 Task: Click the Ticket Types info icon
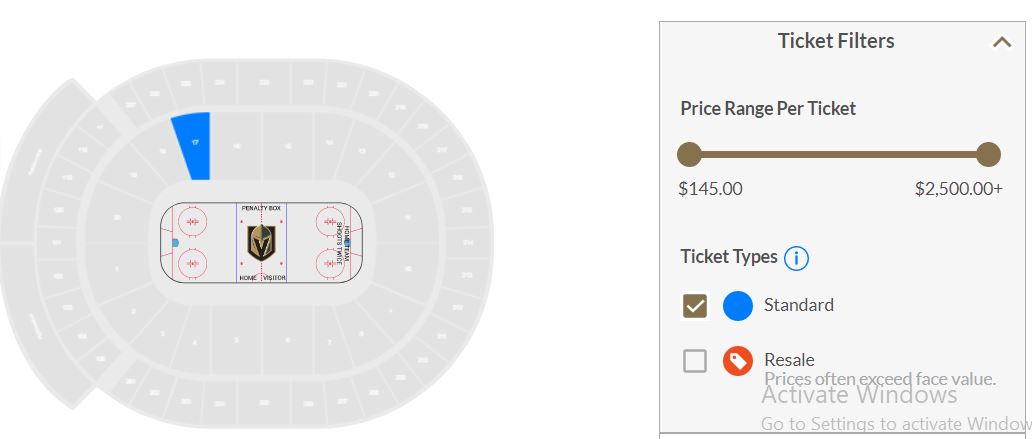[796, 258]
